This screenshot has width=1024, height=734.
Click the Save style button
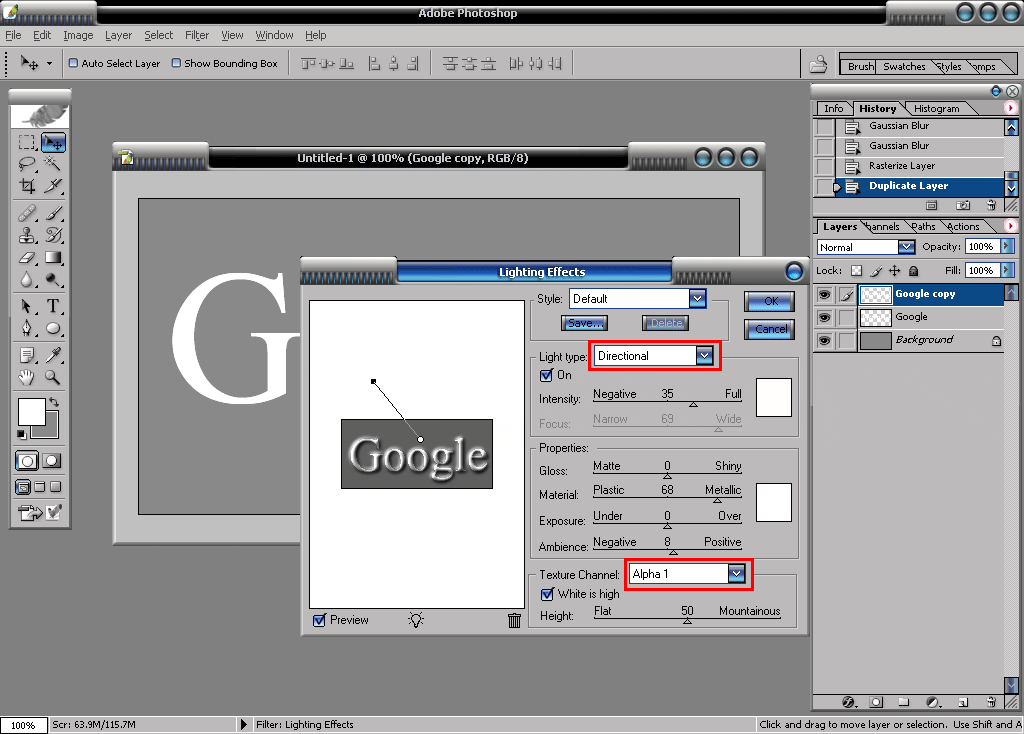click(x=584, y=323)
